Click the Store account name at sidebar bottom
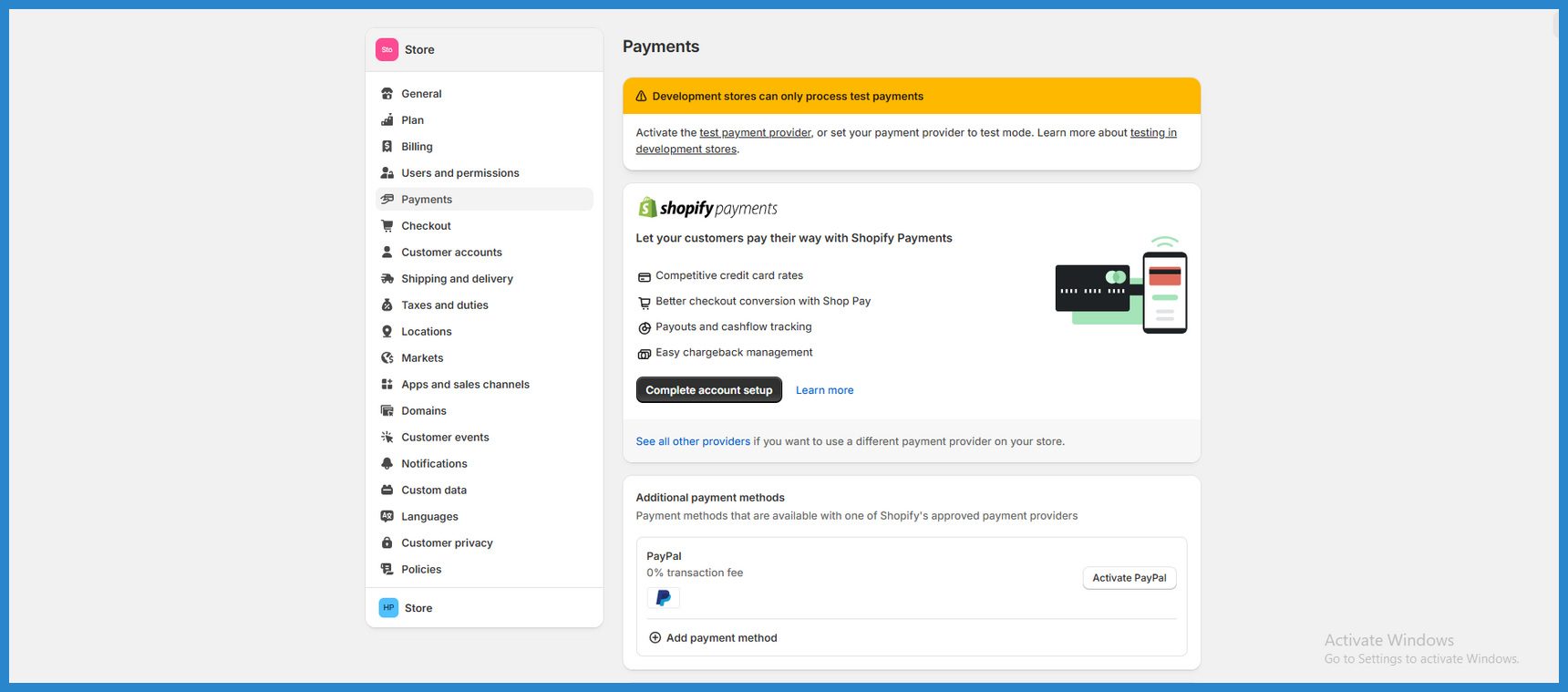1568x692 pixels. pos(418,608)
